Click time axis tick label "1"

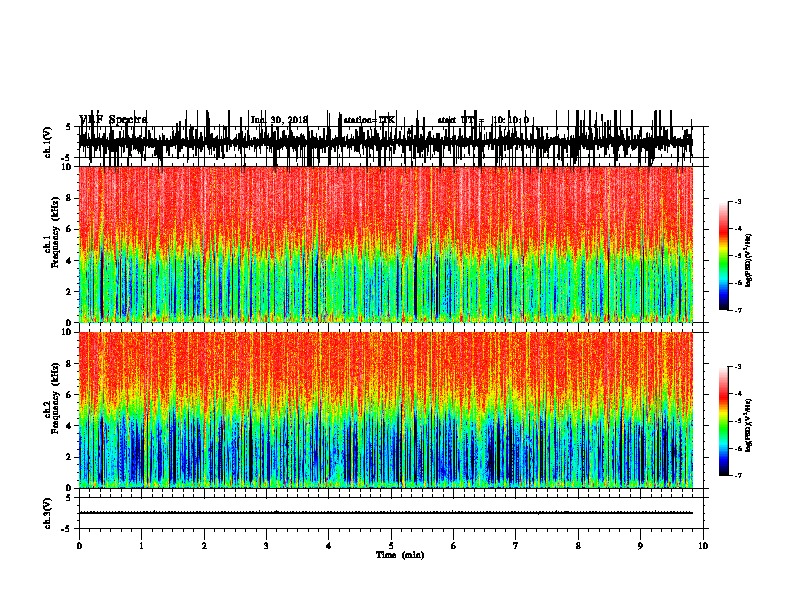tap(141, 546)
